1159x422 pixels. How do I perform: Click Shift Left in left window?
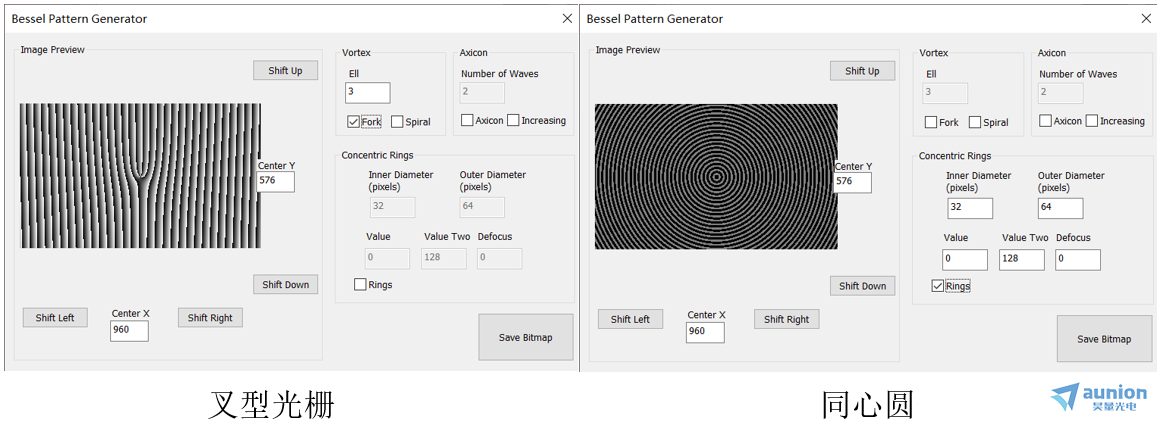[55, 318]
